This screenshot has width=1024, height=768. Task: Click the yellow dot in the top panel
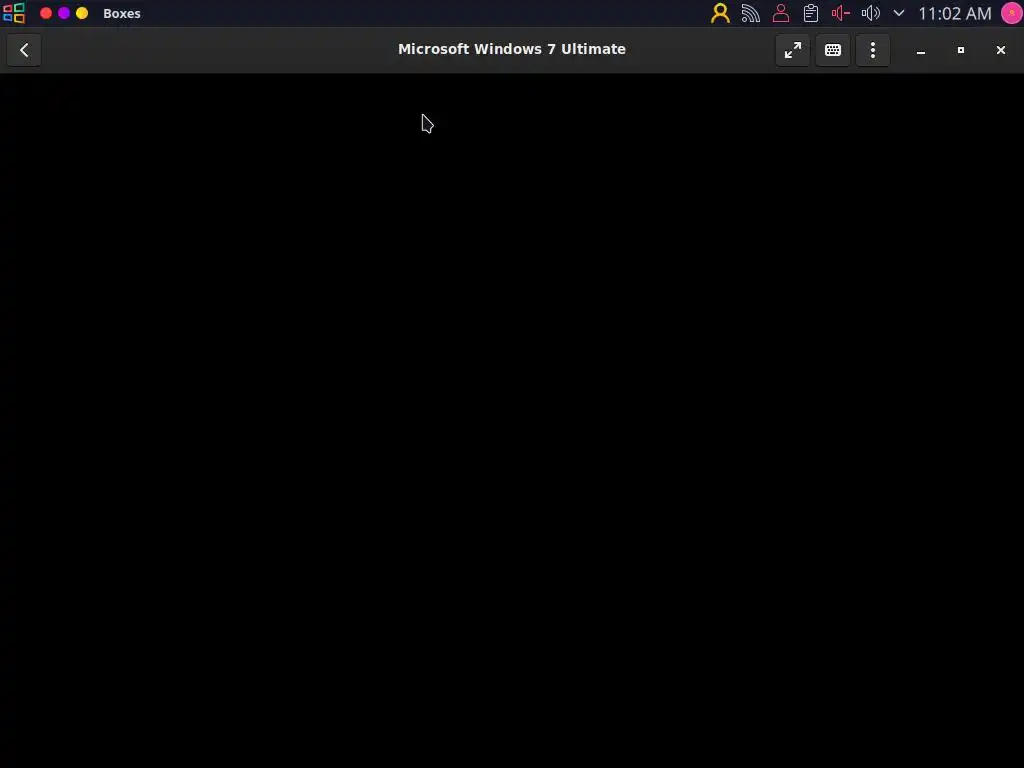click(x=82, y=13)
